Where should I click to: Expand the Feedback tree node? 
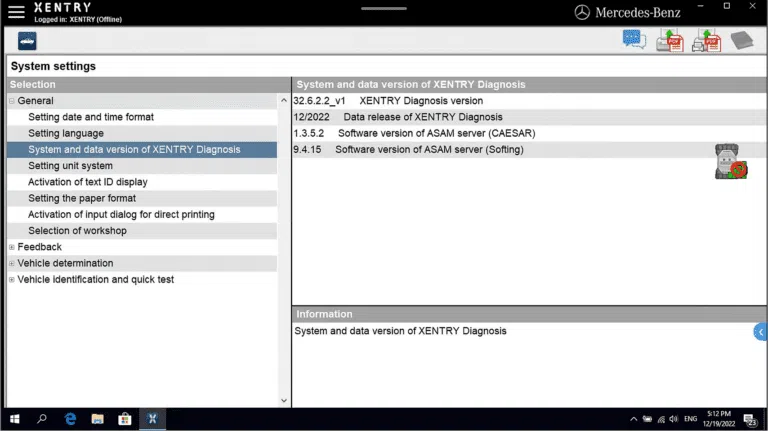(x=12, y=247)
